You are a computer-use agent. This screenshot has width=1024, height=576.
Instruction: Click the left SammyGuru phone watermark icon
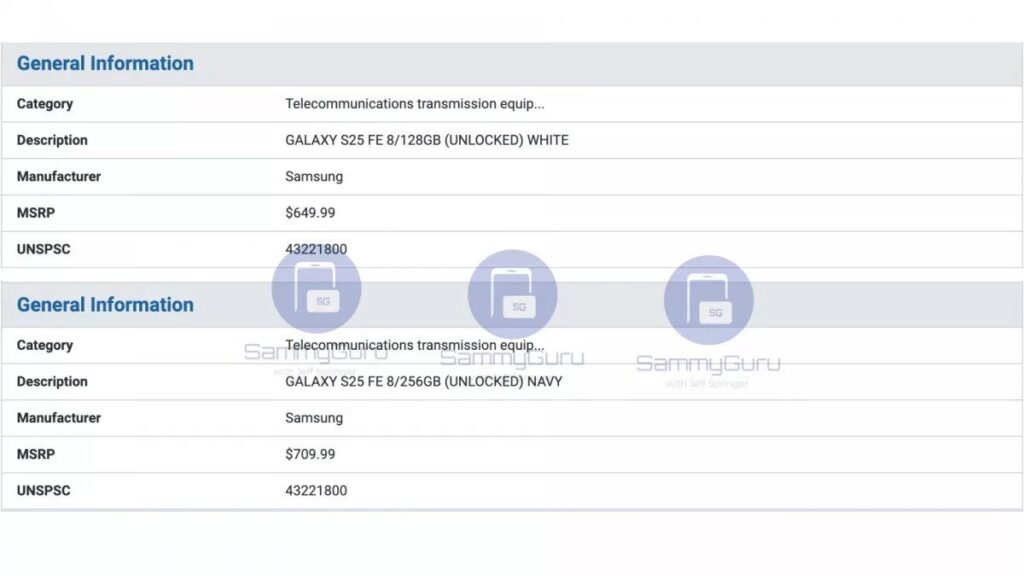[x=316, y=289]
